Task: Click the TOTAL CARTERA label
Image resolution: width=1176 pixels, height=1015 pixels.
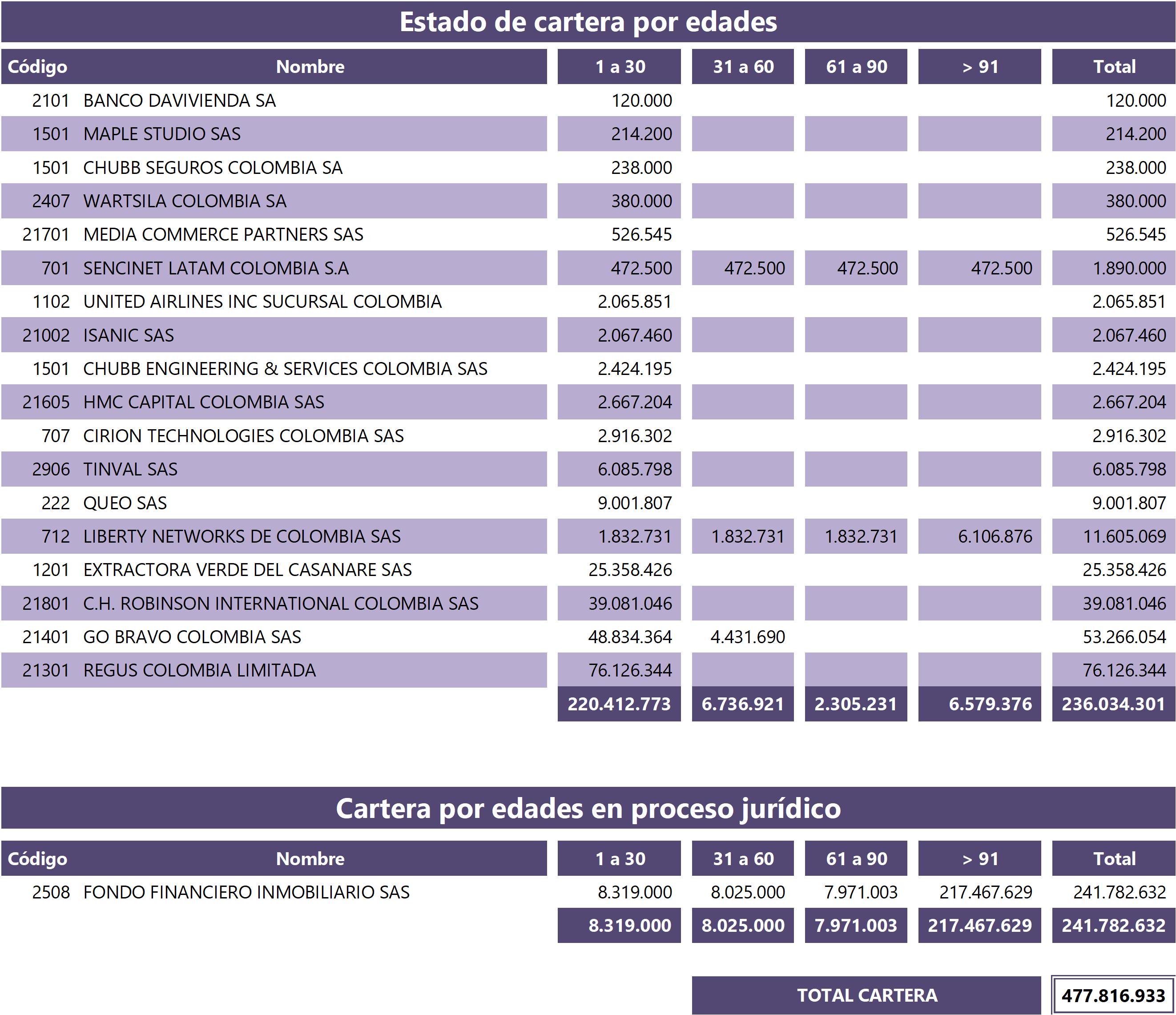Action: pos(866,995)
